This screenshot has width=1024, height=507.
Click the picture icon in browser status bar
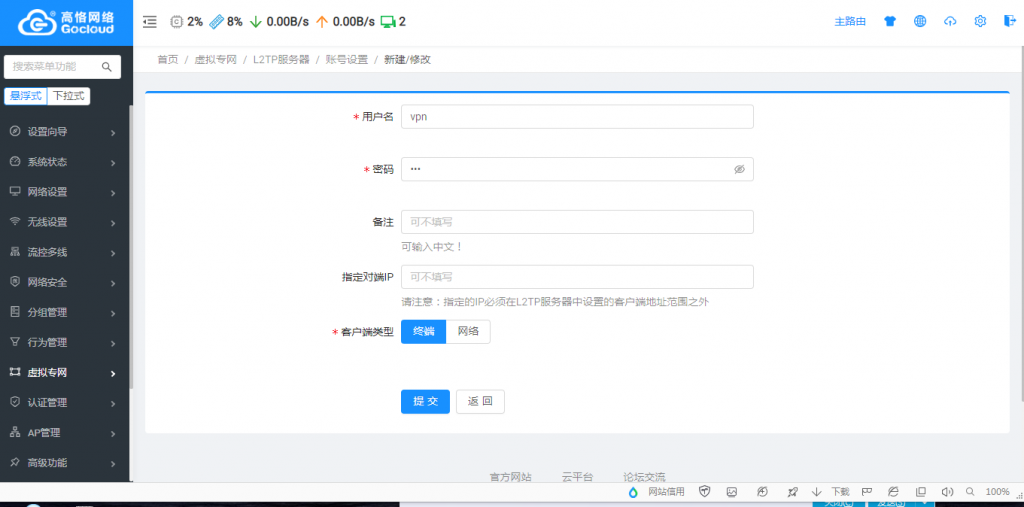point(732,492)
